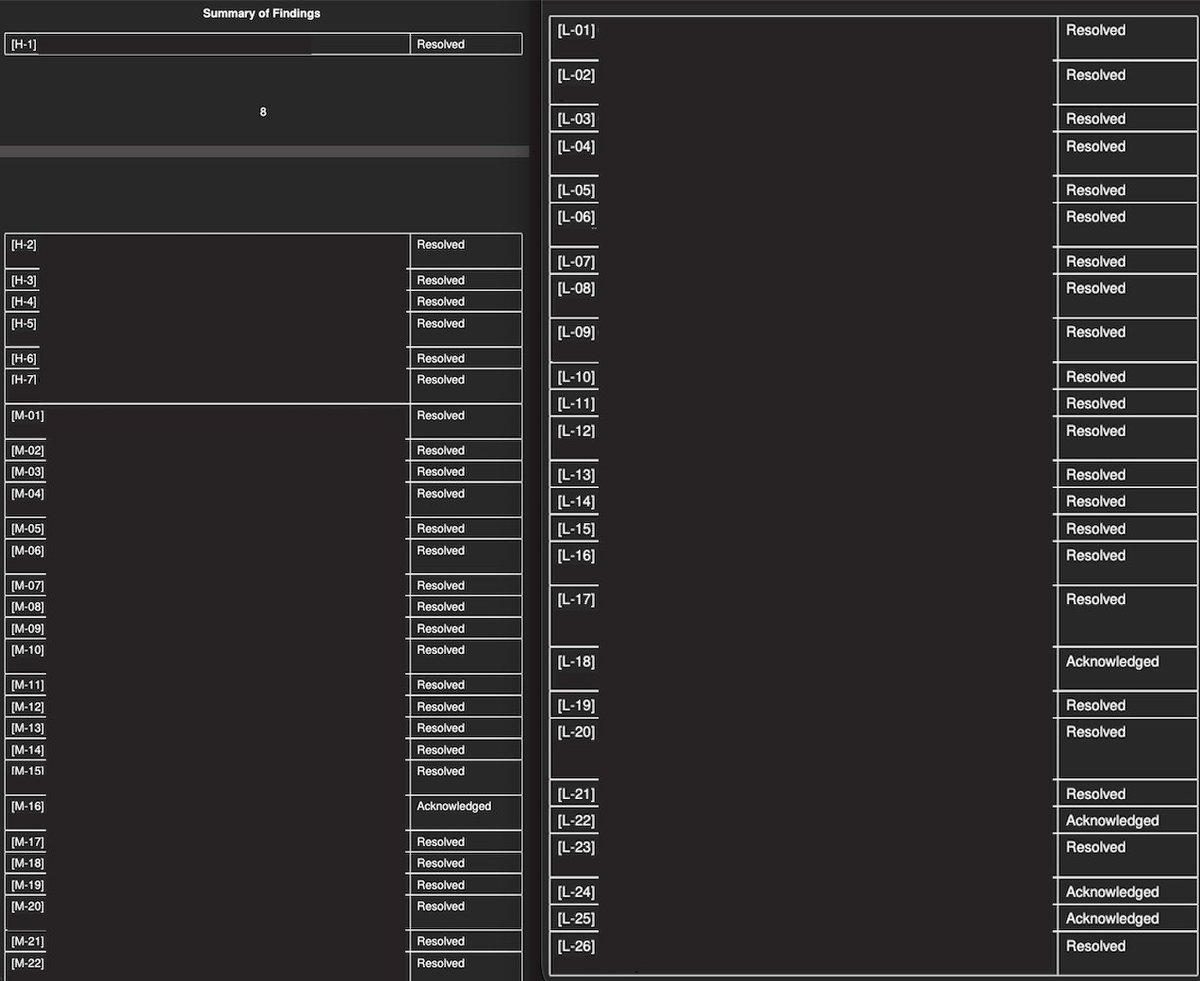Click the [M-01] finding ID

coord(27,416)
